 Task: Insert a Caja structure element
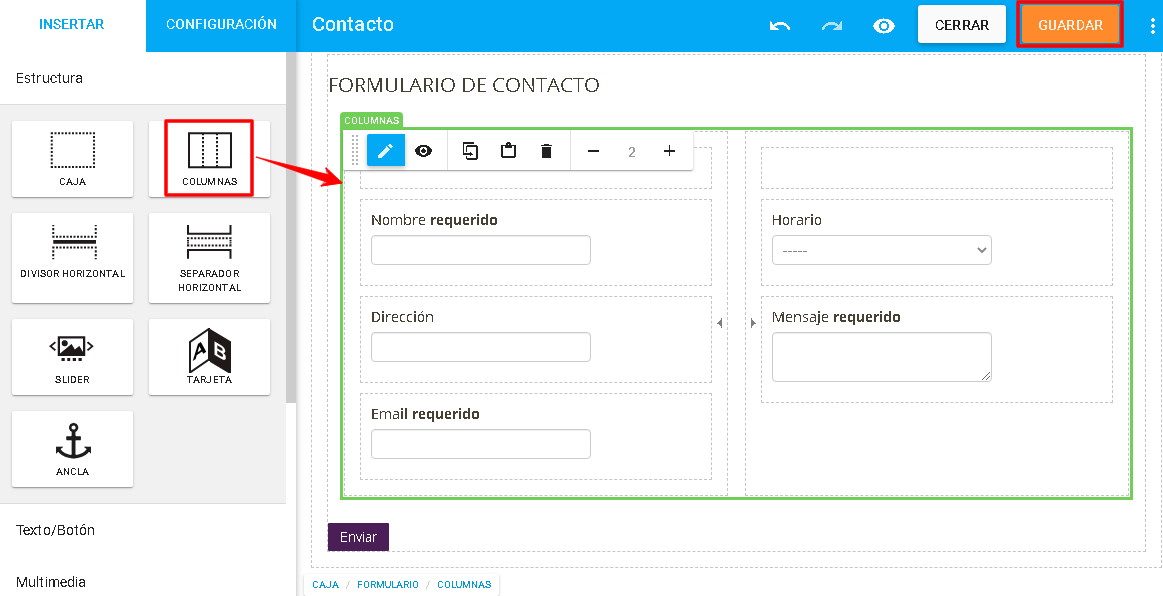[x=73, y=159]
